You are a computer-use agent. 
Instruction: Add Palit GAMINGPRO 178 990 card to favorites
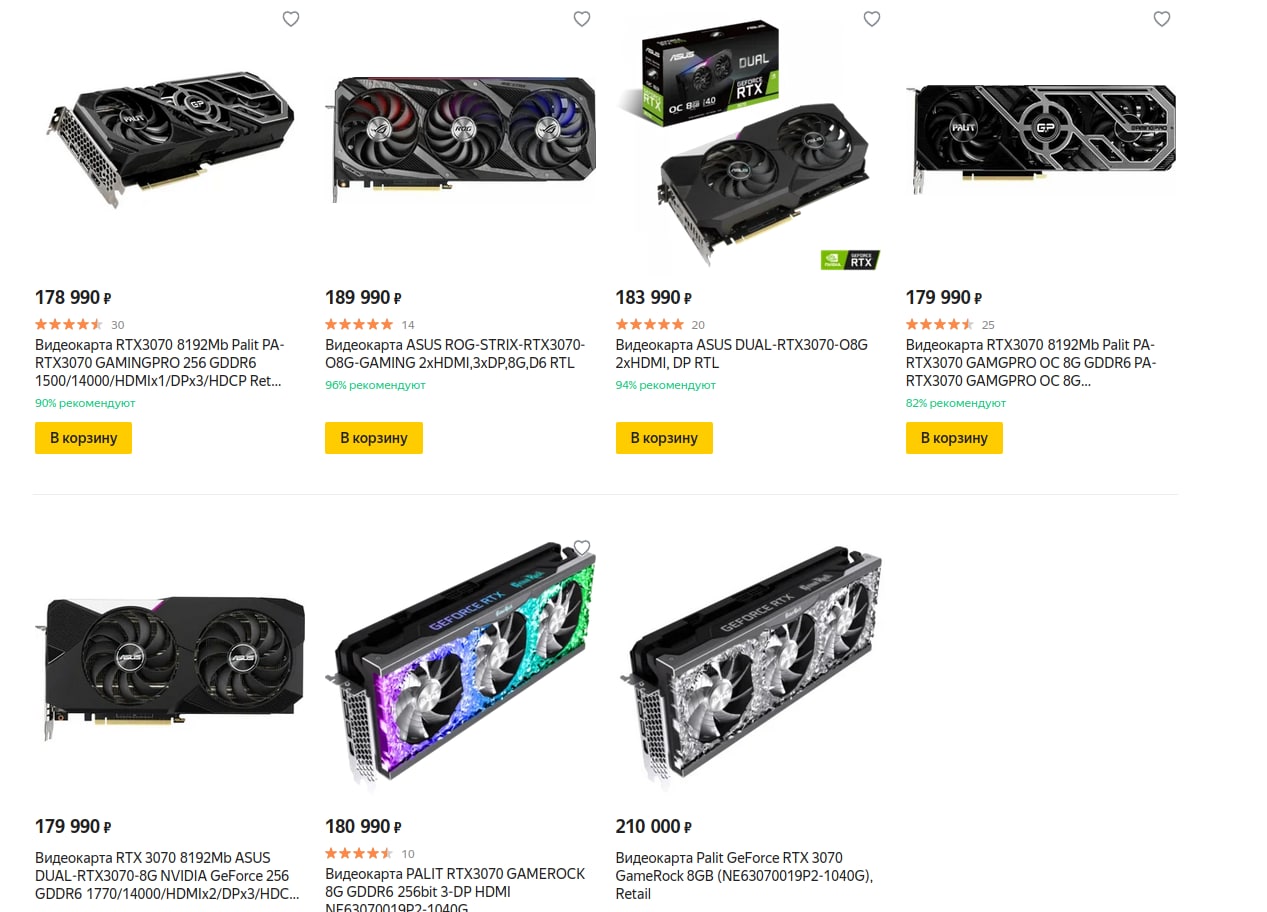click(x=291, y=18)
